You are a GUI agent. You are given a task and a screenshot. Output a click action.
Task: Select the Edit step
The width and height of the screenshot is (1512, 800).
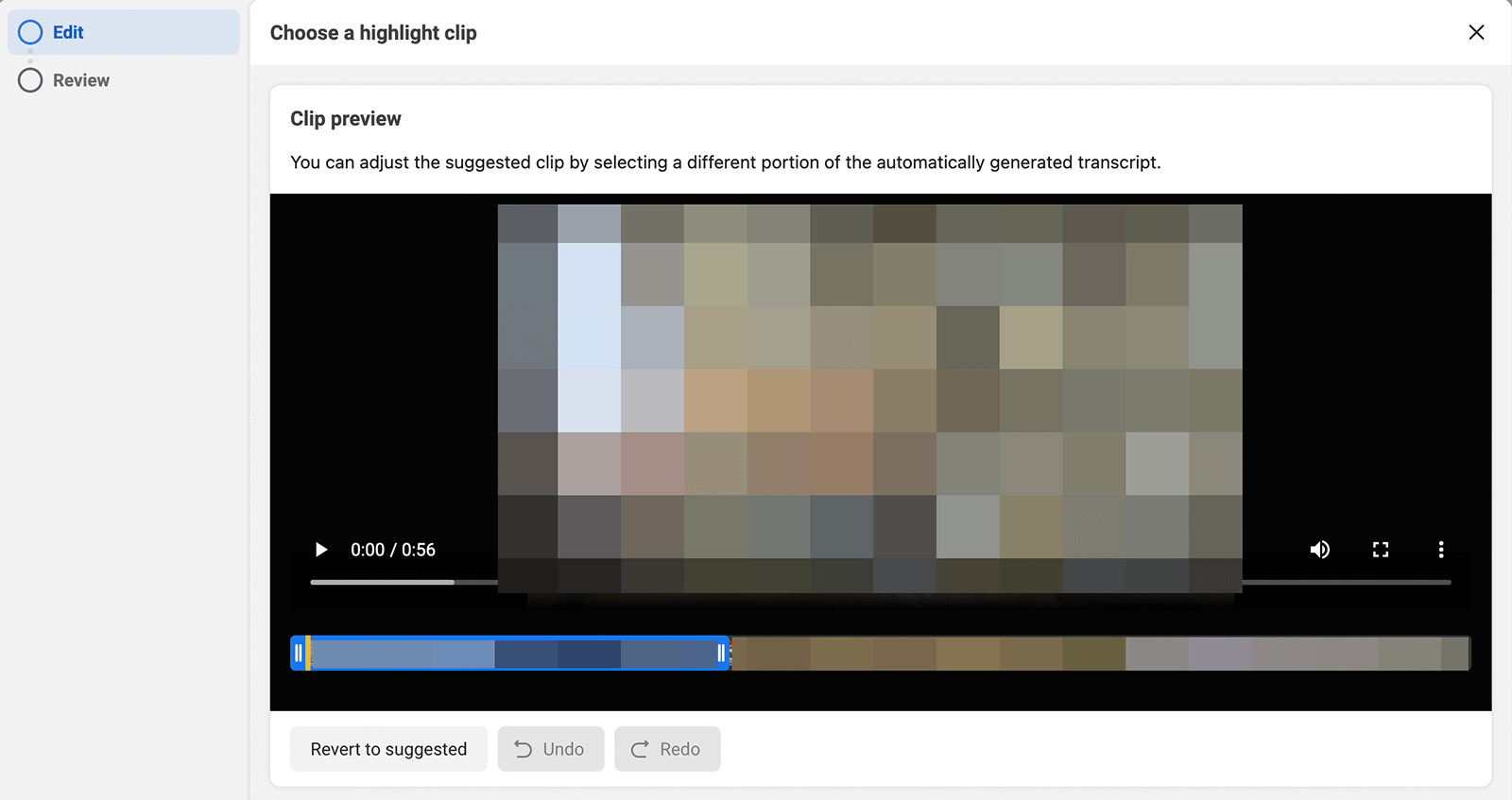[x=123, y=32]
